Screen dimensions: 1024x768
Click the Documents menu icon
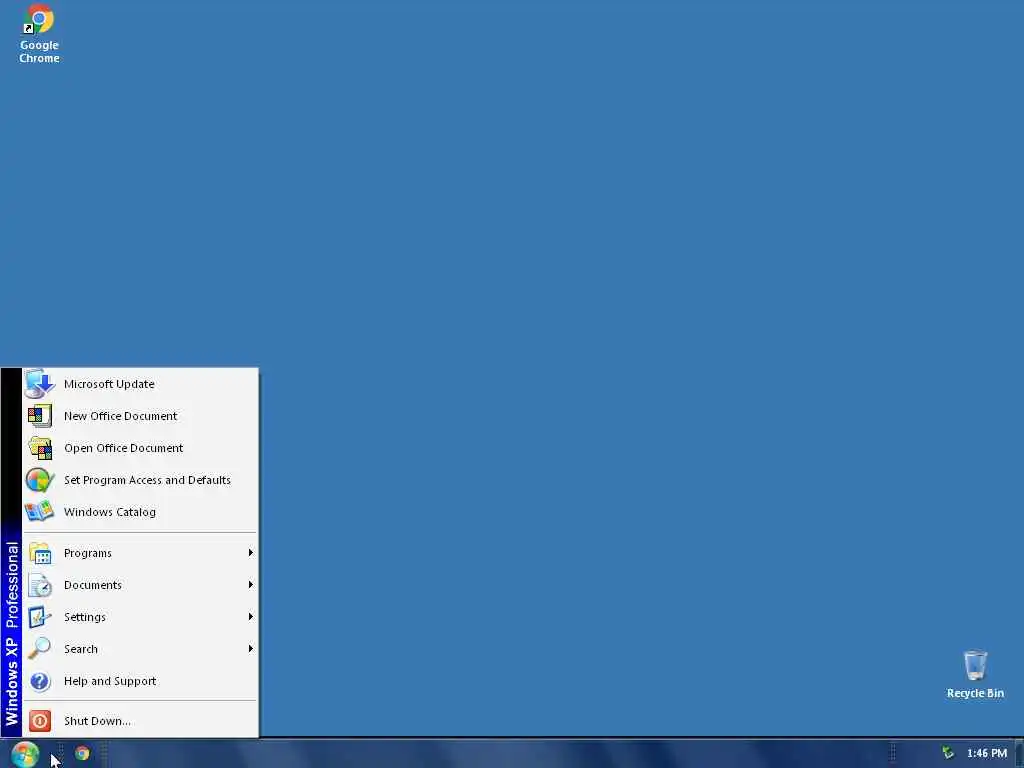[39, 585]
